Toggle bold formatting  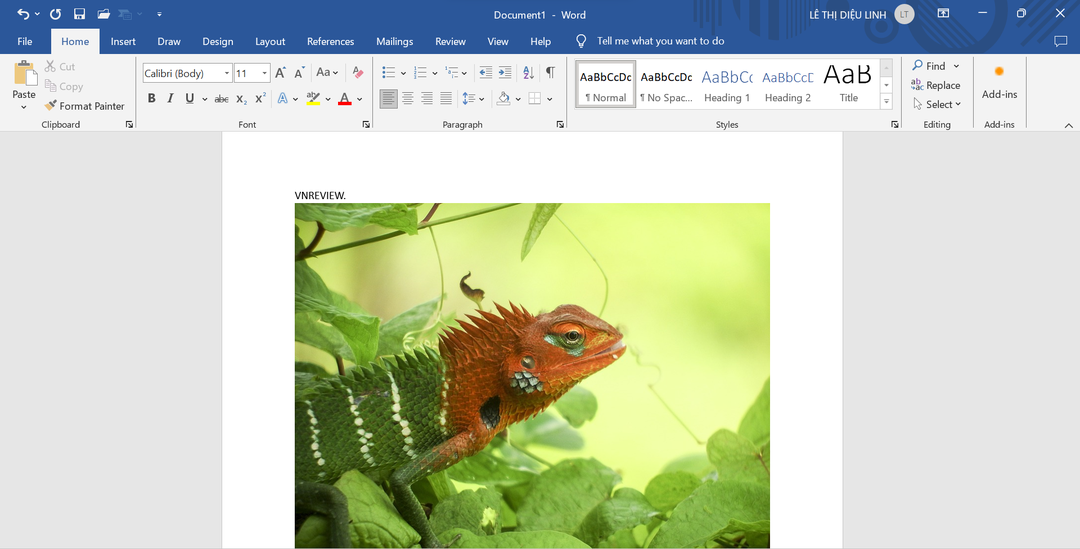click(152, 99)
